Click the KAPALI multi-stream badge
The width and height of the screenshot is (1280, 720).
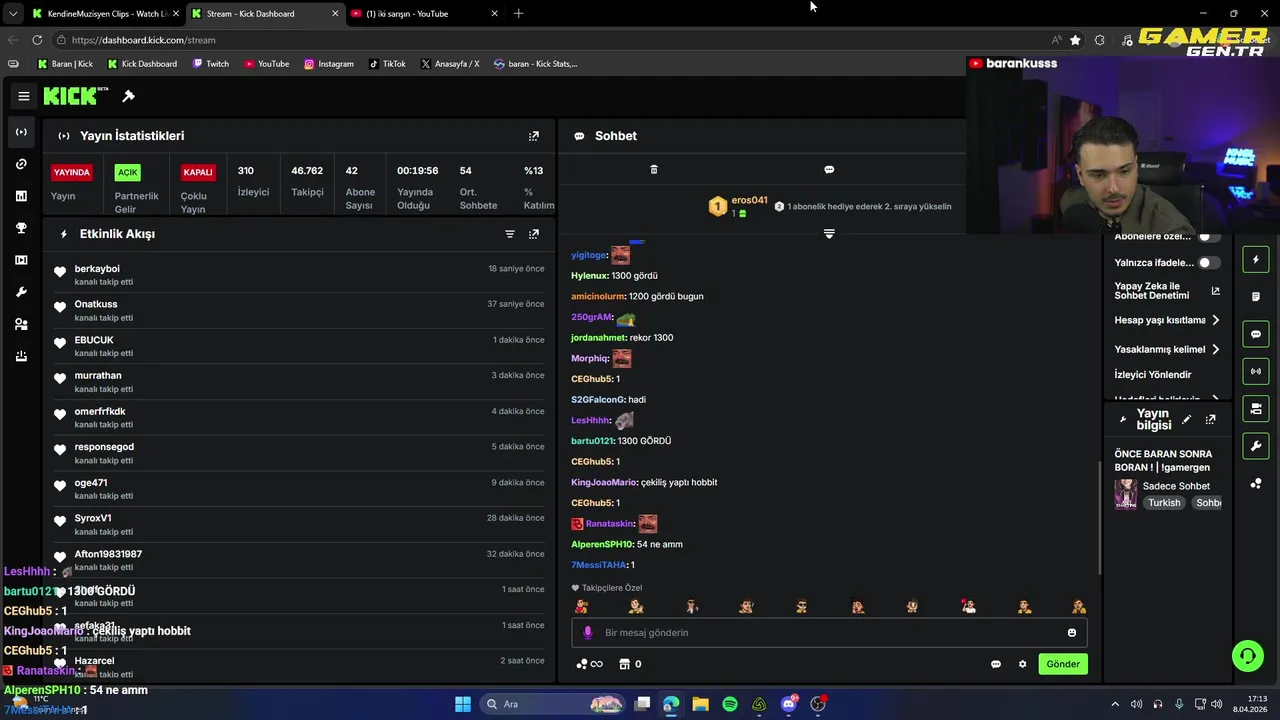(198, 172)
